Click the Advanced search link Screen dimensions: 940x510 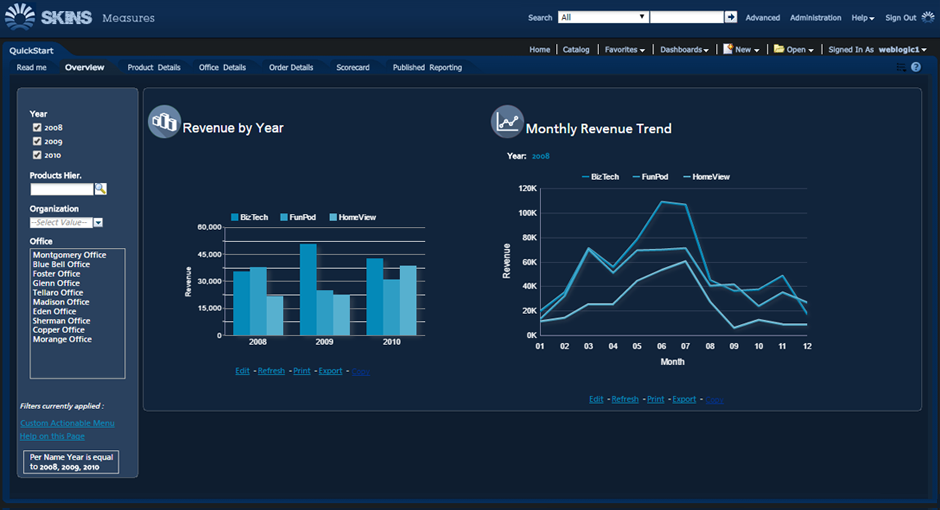click(x=763, y=18)
